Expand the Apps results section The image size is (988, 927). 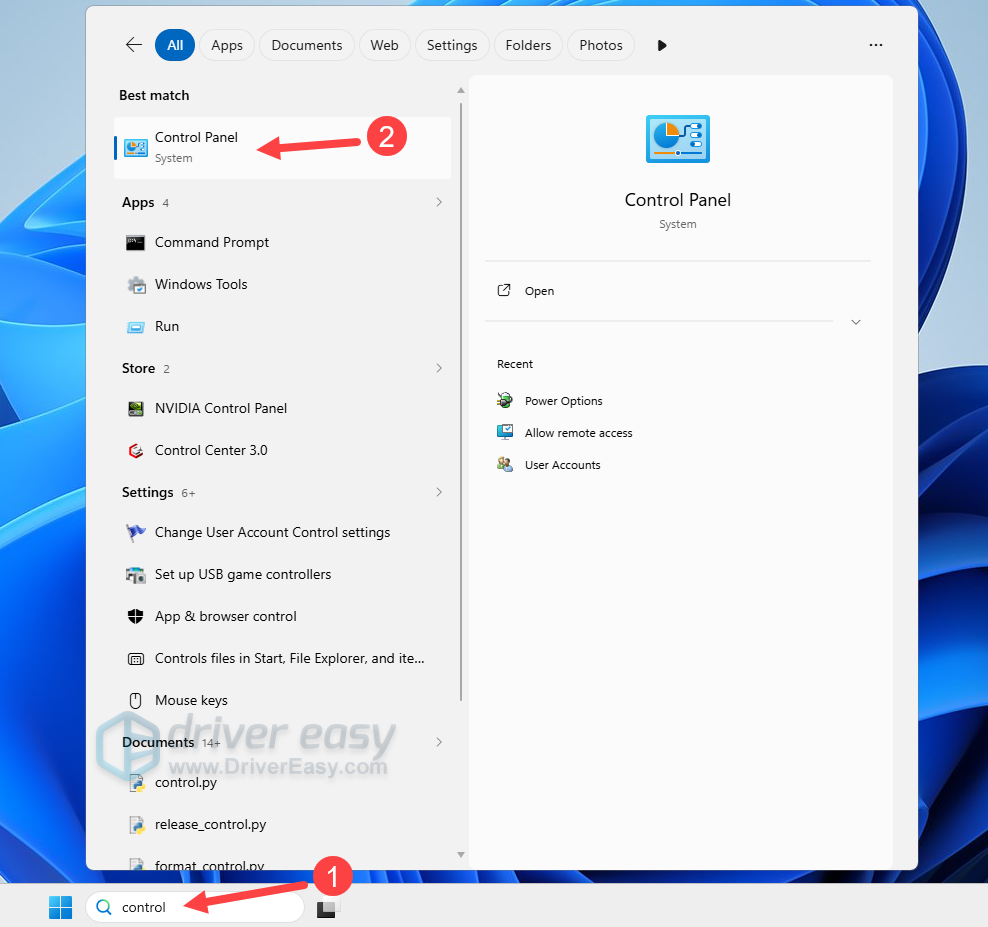(439, 202)
